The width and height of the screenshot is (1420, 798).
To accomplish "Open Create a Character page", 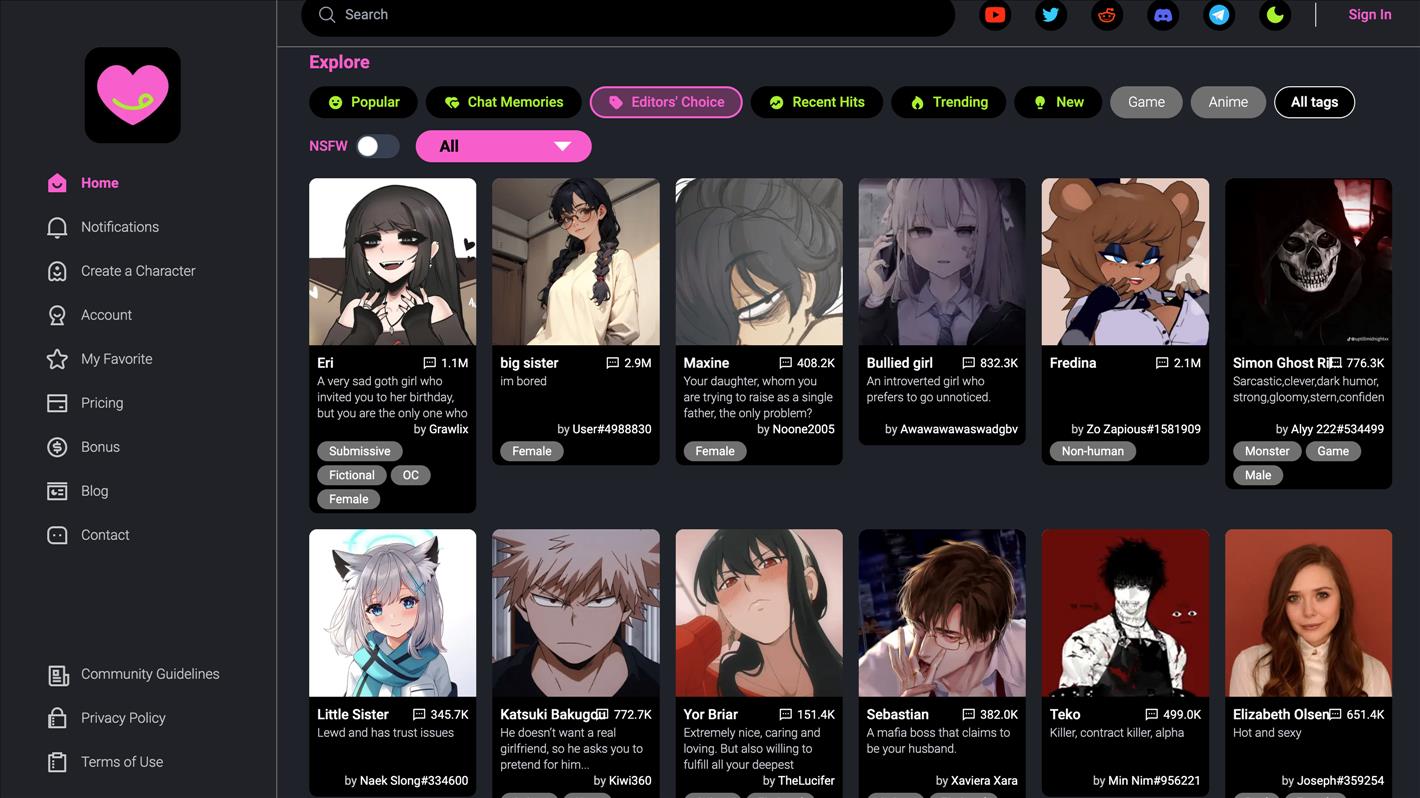I will tap(138, 271).
